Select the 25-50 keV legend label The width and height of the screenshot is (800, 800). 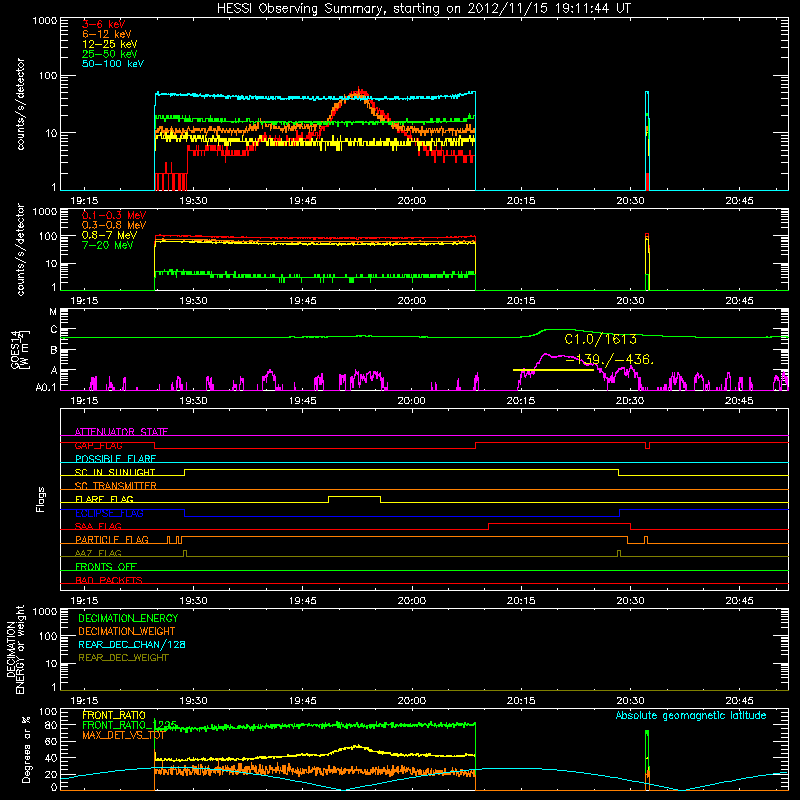pyautogui.click(x=110, y=54)
